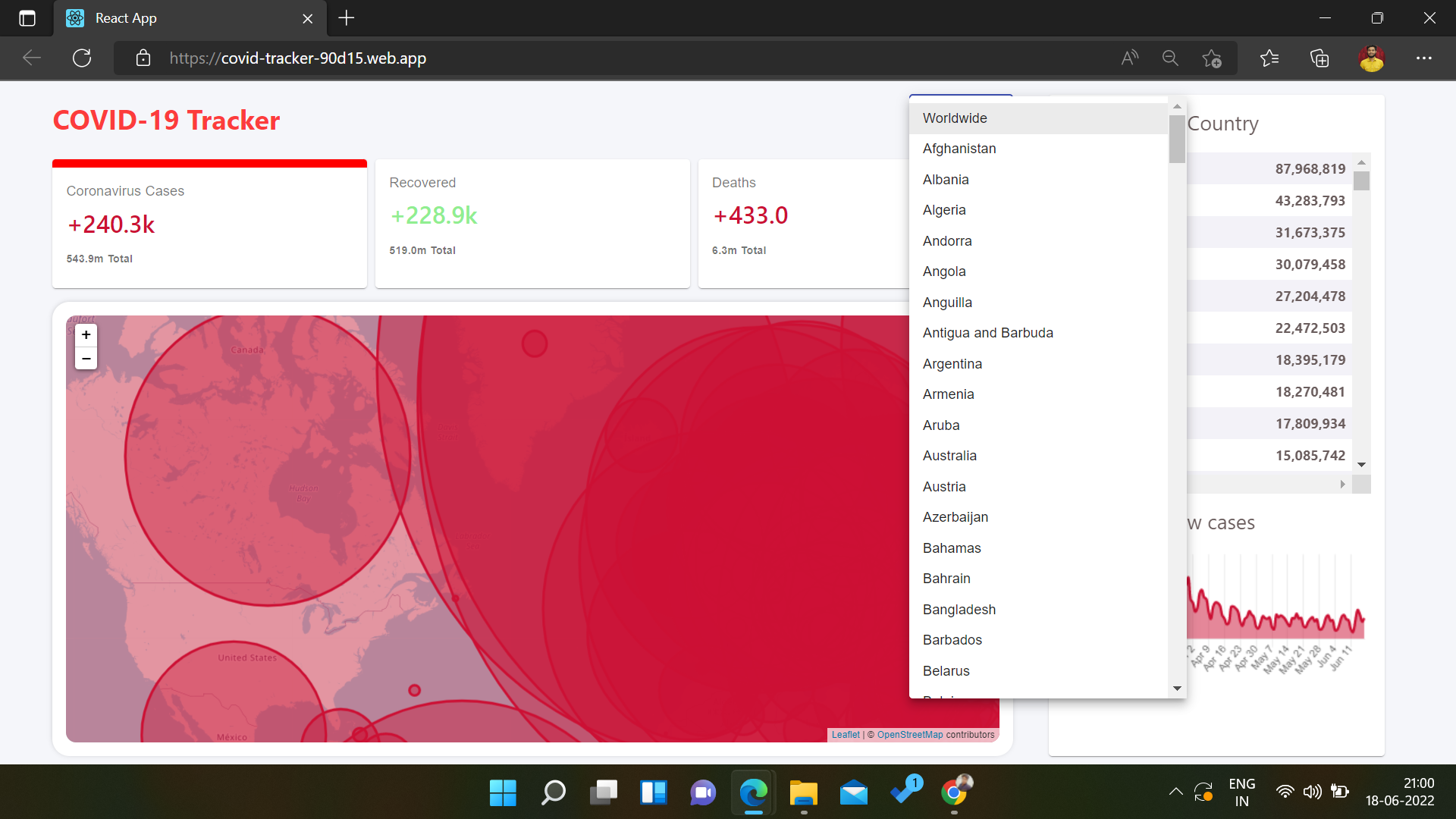The height and width of the screenshot is (819, 1456).
Task: Open the Mail app from taskbar
Action: pyautogui.click(x=854, y=793)
